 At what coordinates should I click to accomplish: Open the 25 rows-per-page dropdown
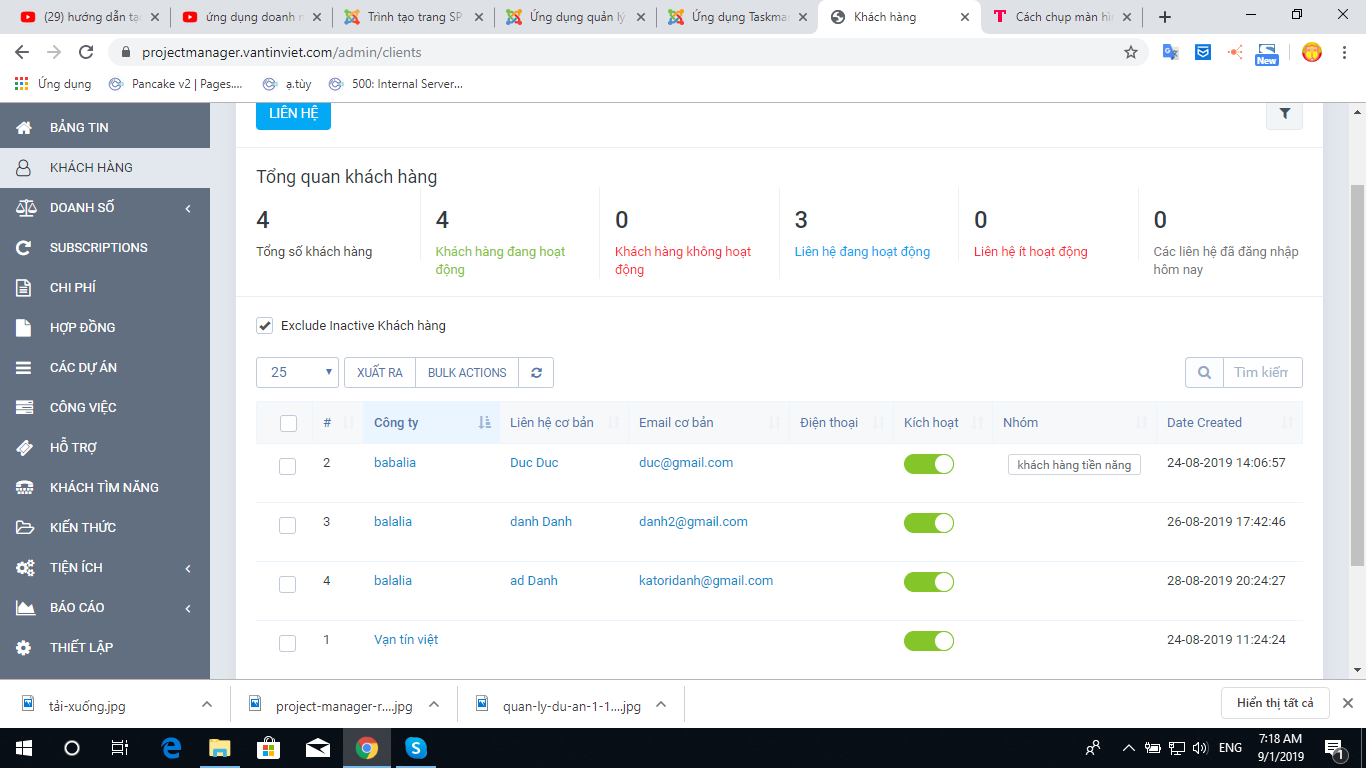(x=298, y=373)
